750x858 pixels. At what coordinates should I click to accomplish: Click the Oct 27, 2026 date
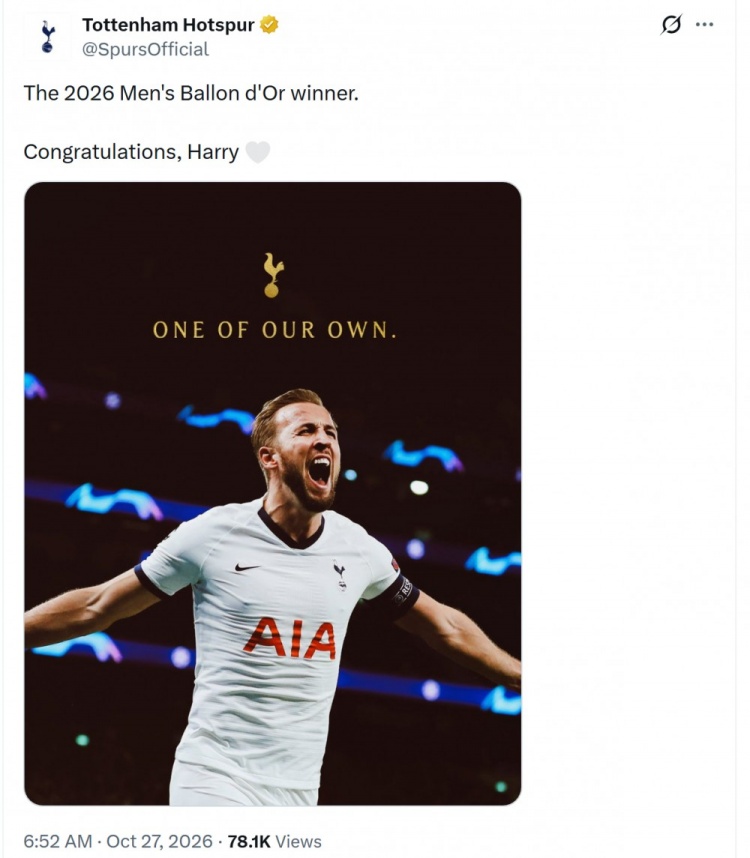[159, 840]
